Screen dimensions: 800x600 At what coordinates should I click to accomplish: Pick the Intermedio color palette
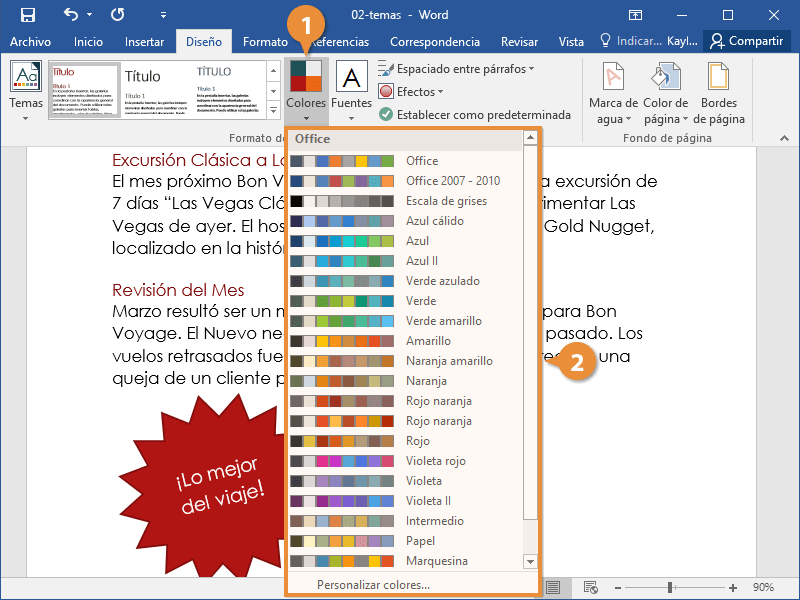[x=406, y=521]
